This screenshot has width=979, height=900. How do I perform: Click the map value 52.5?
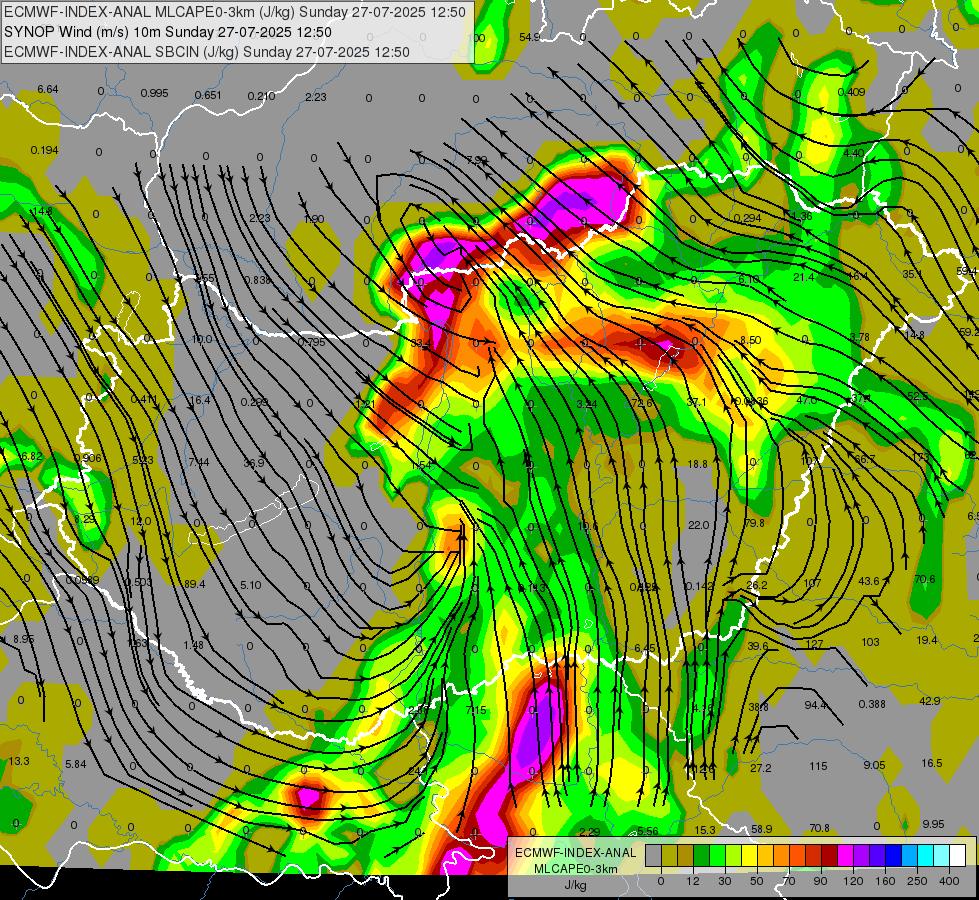918,396
